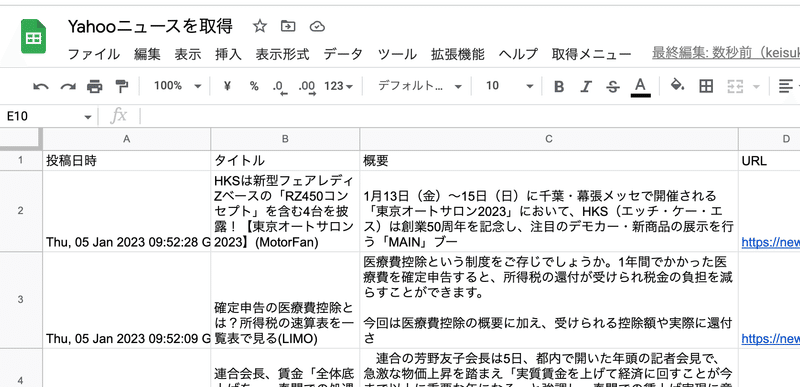Toggle bold formatting
800x387 pixels.
(559, 87)
